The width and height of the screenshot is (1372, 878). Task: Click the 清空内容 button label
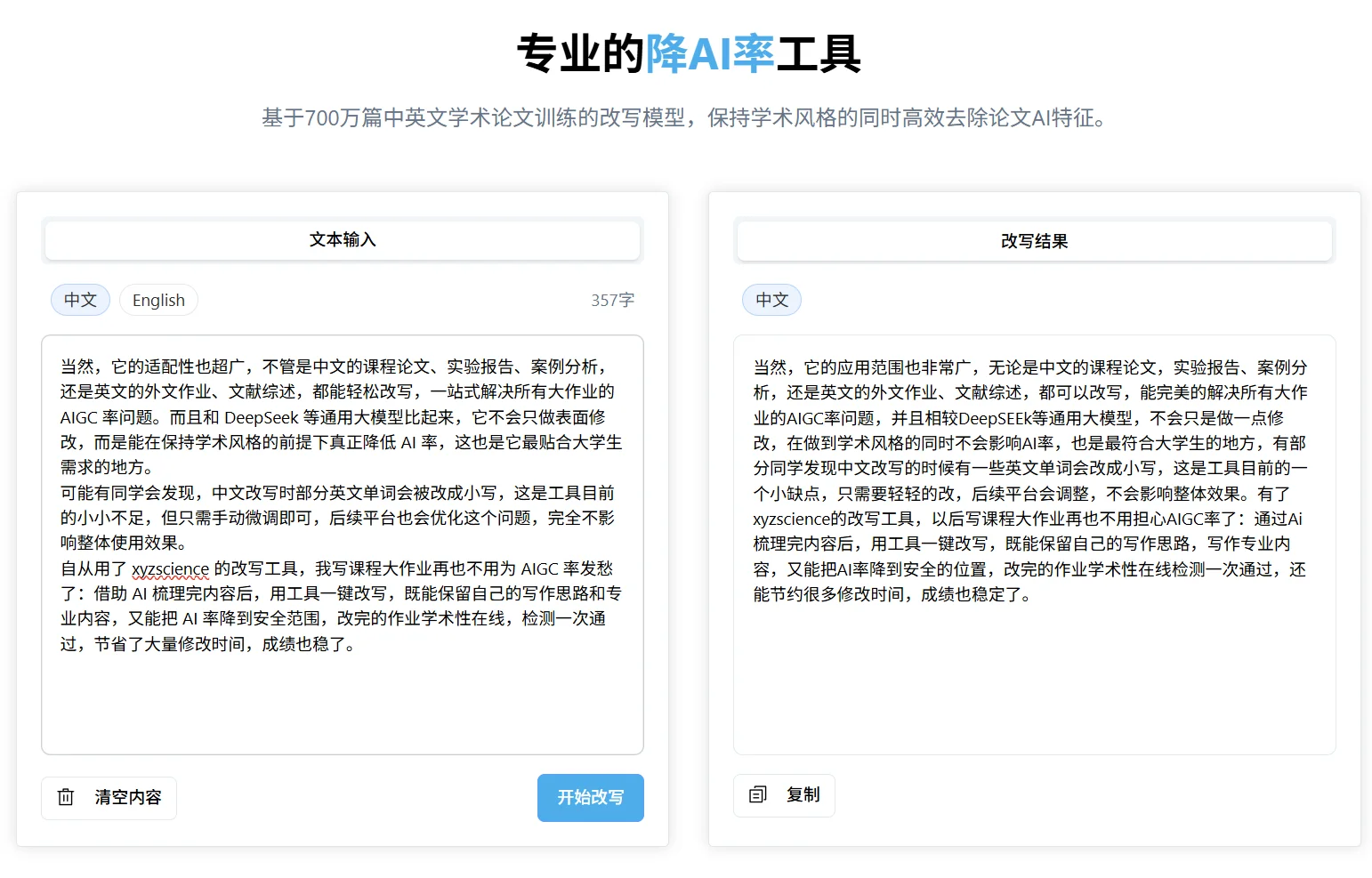point(128,797)
